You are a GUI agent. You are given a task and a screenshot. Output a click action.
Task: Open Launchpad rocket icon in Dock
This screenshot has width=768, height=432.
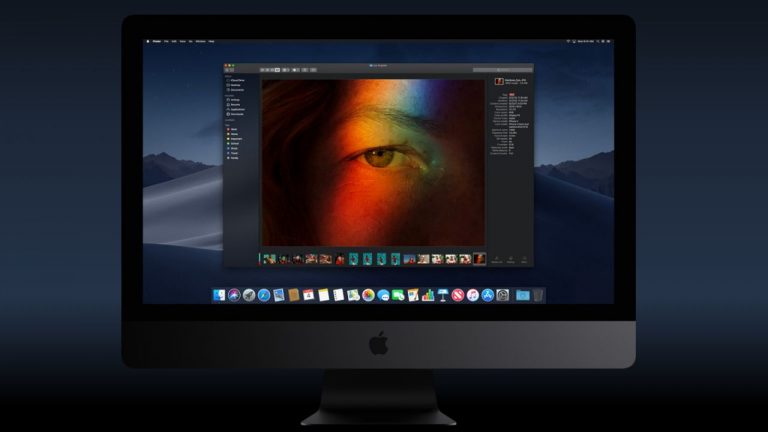tap(249, 295)
